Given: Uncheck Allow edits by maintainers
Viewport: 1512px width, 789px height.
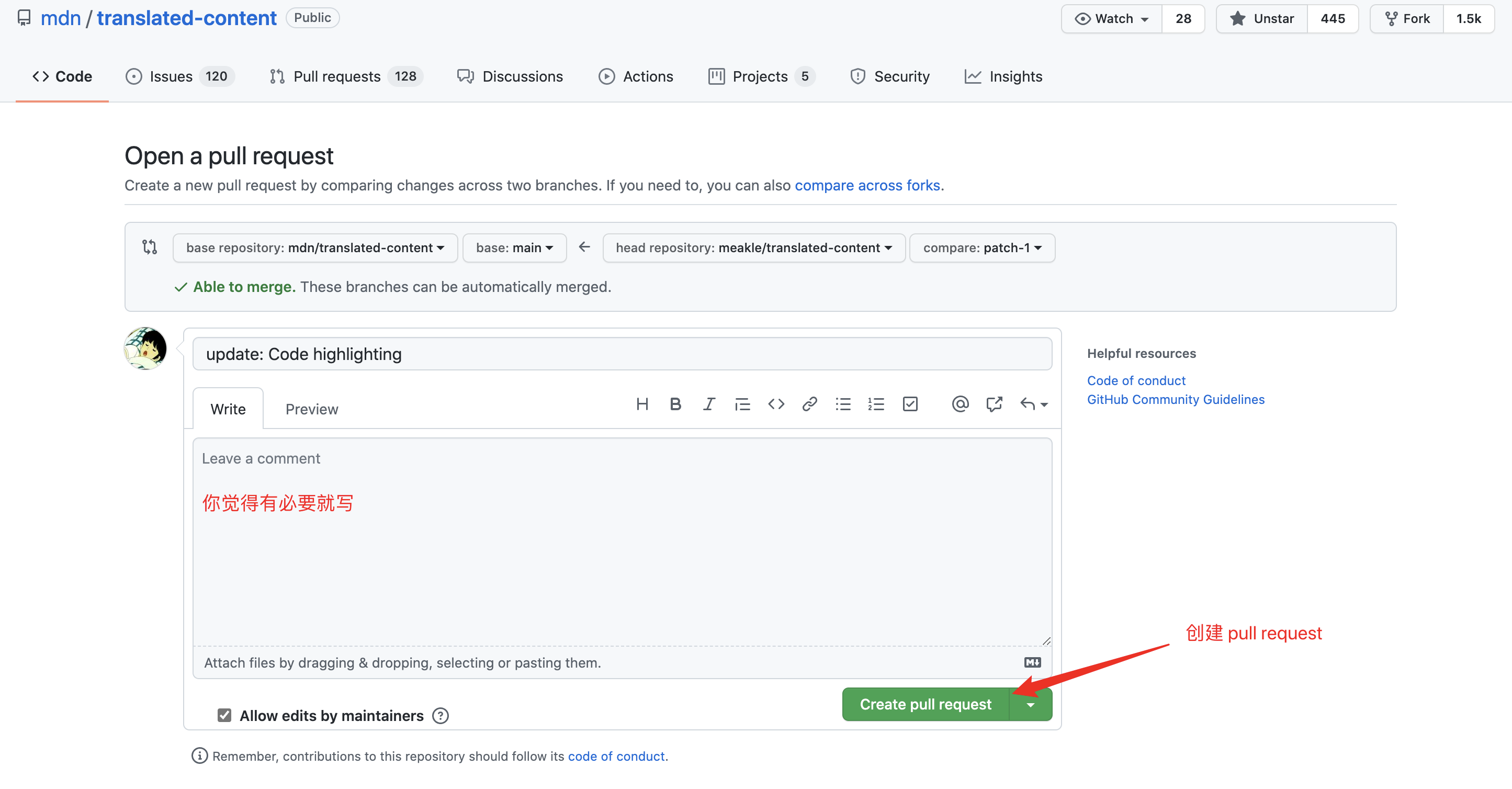Looking at the screenshot, I should (224, 715).
